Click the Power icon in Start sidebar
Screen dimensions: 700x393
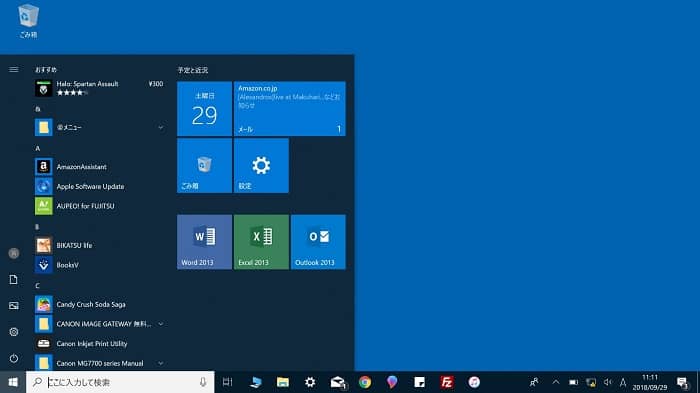(14, 358)
